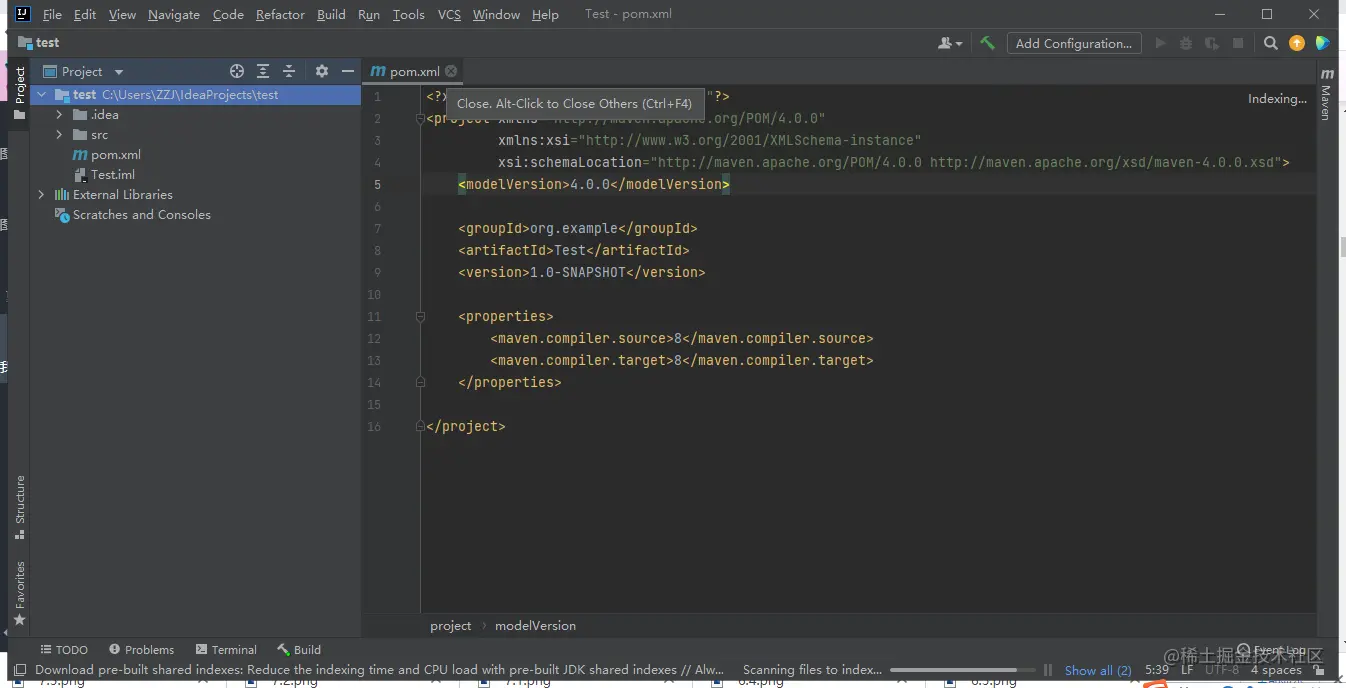Fold the project tag at line 2

click(420, 118)
